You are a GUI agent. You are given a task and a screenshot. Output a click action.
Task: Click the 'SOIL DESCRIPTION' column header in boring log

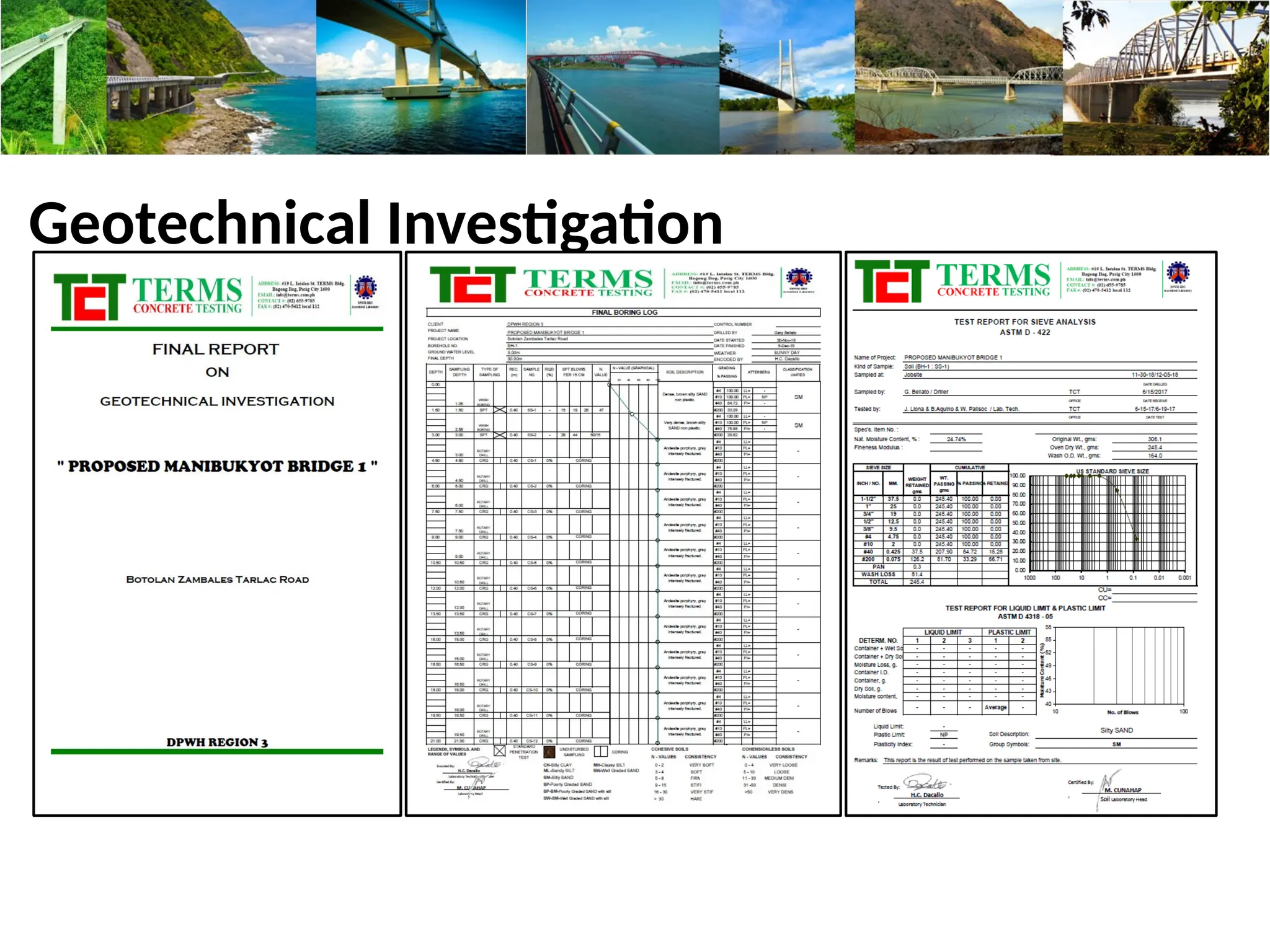[x=685, y=372]
